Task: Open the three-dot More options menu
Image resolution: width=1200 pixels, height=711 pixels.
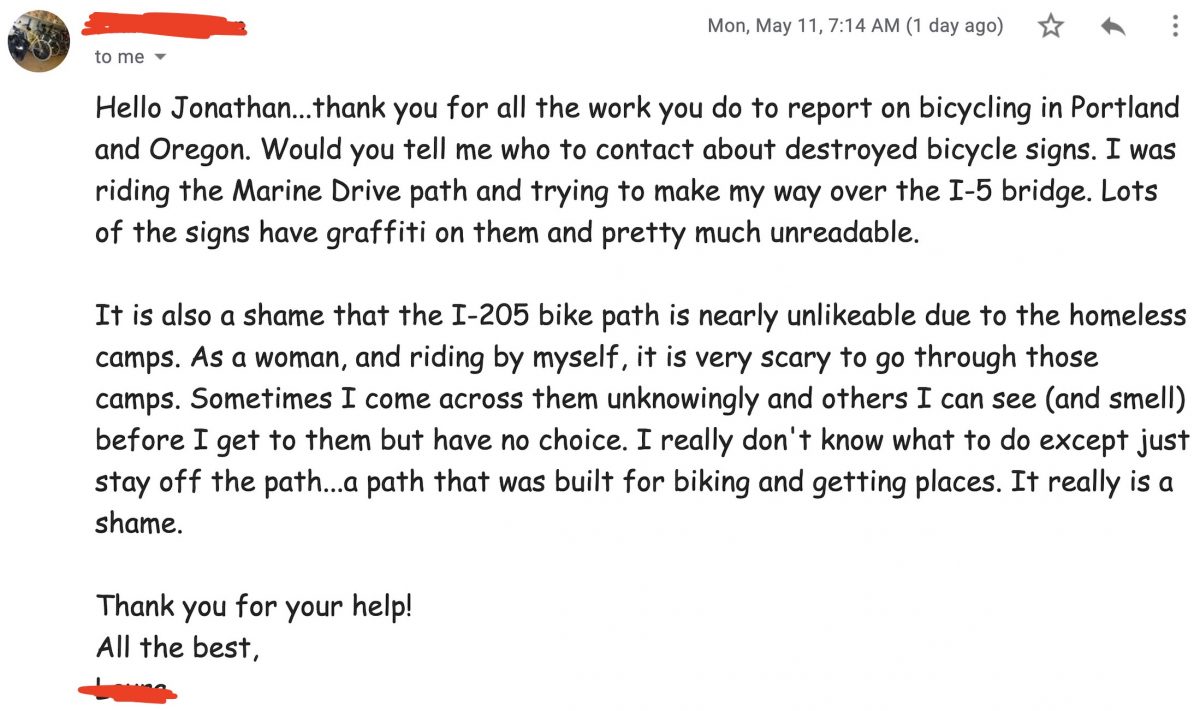Action: coord(1175,27)
